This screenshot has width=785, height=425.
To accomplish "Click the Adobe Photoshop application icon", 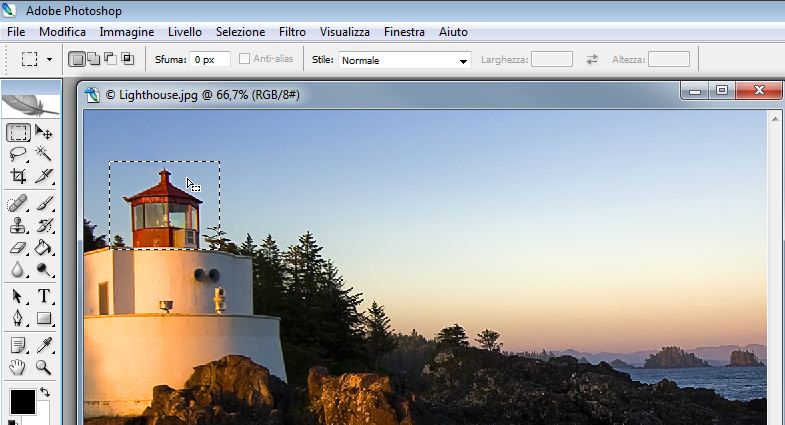I will pos(9,10).
